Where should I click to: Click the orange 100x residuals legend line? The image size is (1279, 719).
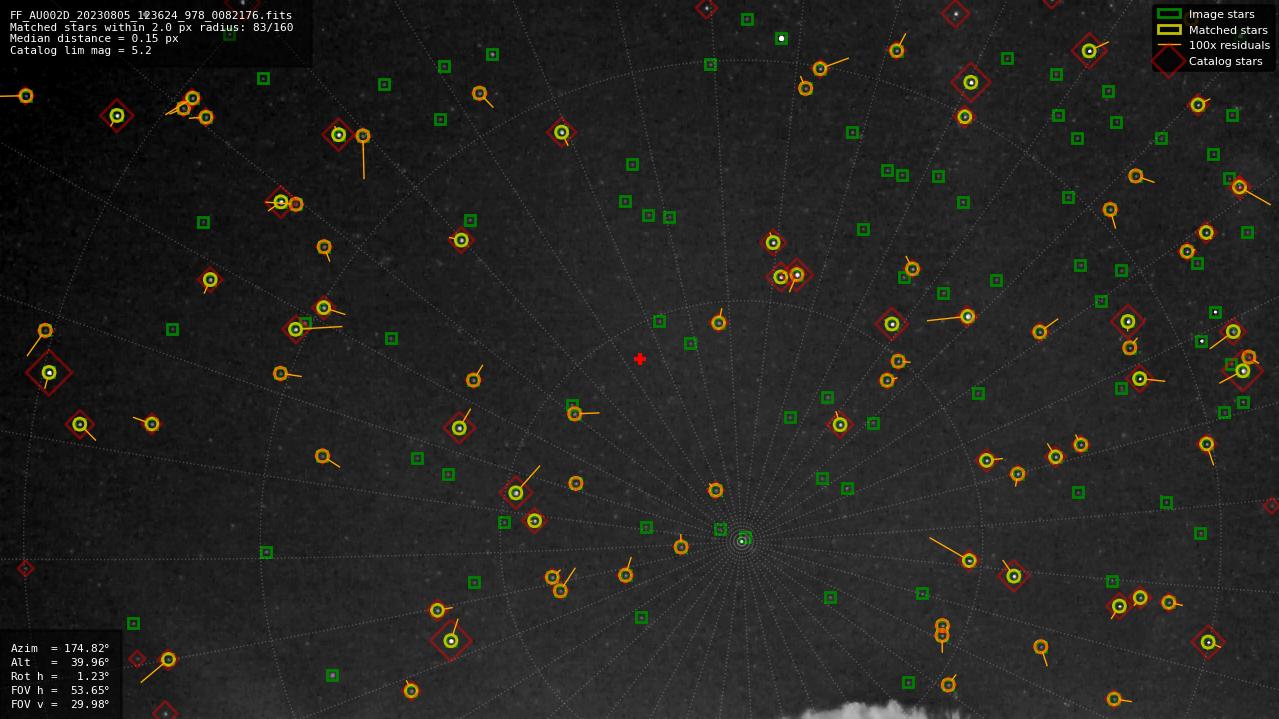coord(1169,45)
